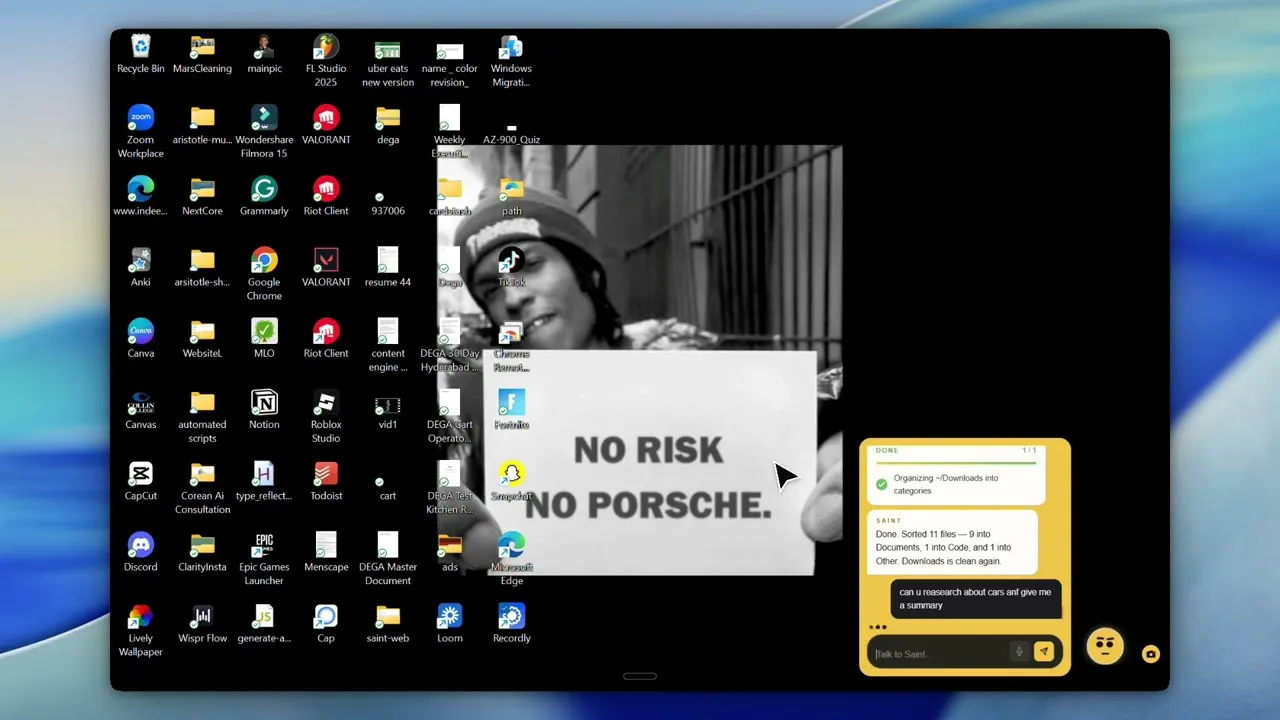Open the CapCut desktop icon
The width and height of the screenshot is (1280, 720).
coord(141,480)
